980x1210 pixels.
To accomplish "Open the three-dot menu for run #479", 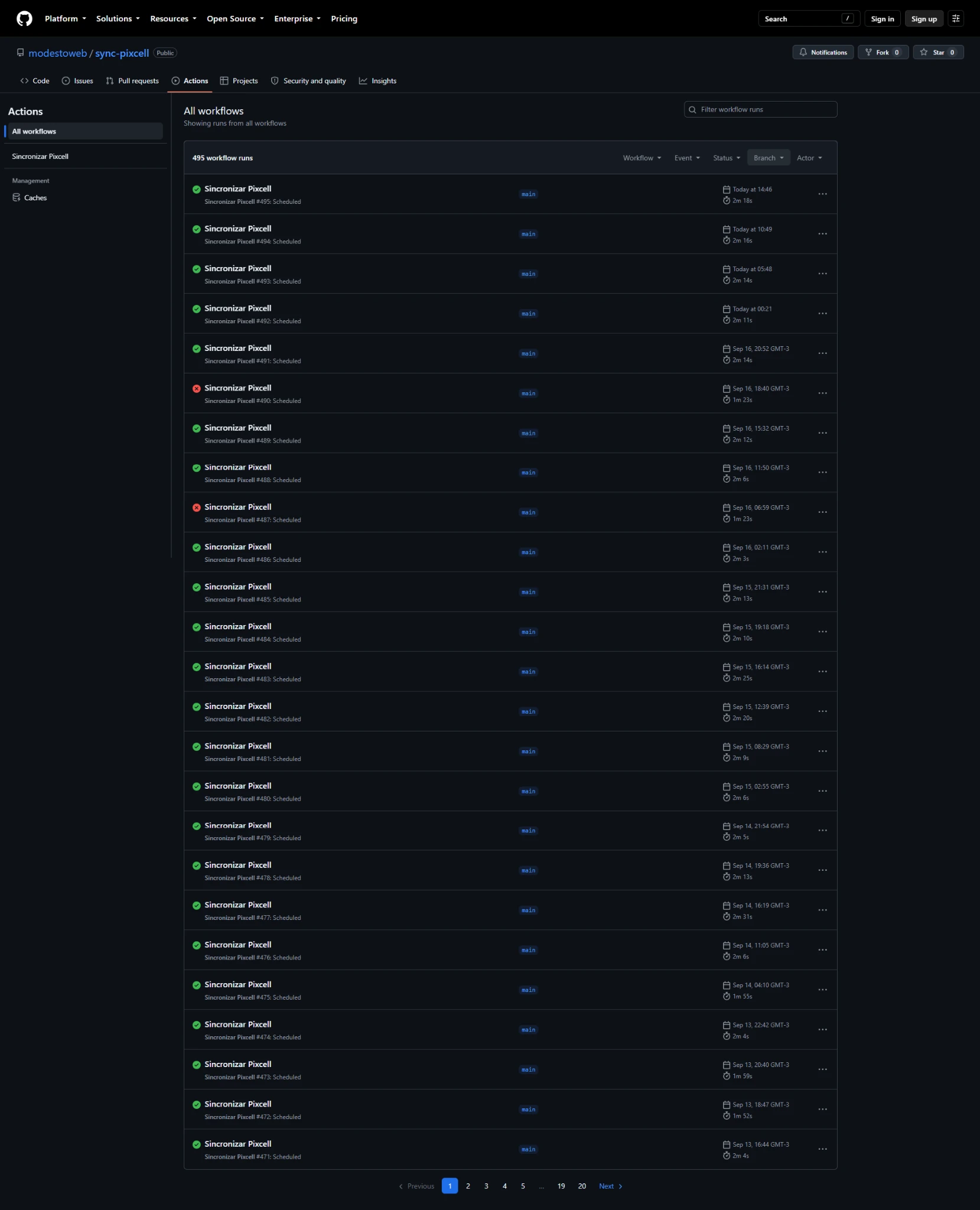I will tap(822, 831).
